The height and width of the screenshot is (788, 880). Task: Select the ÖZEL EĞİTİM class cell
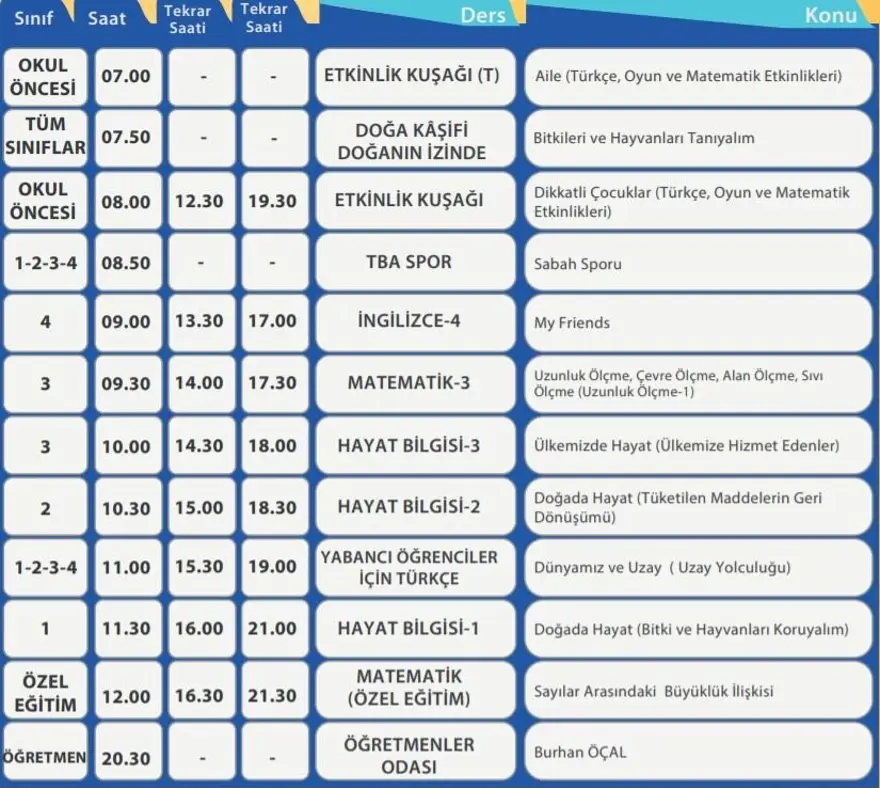click(44, 693)
